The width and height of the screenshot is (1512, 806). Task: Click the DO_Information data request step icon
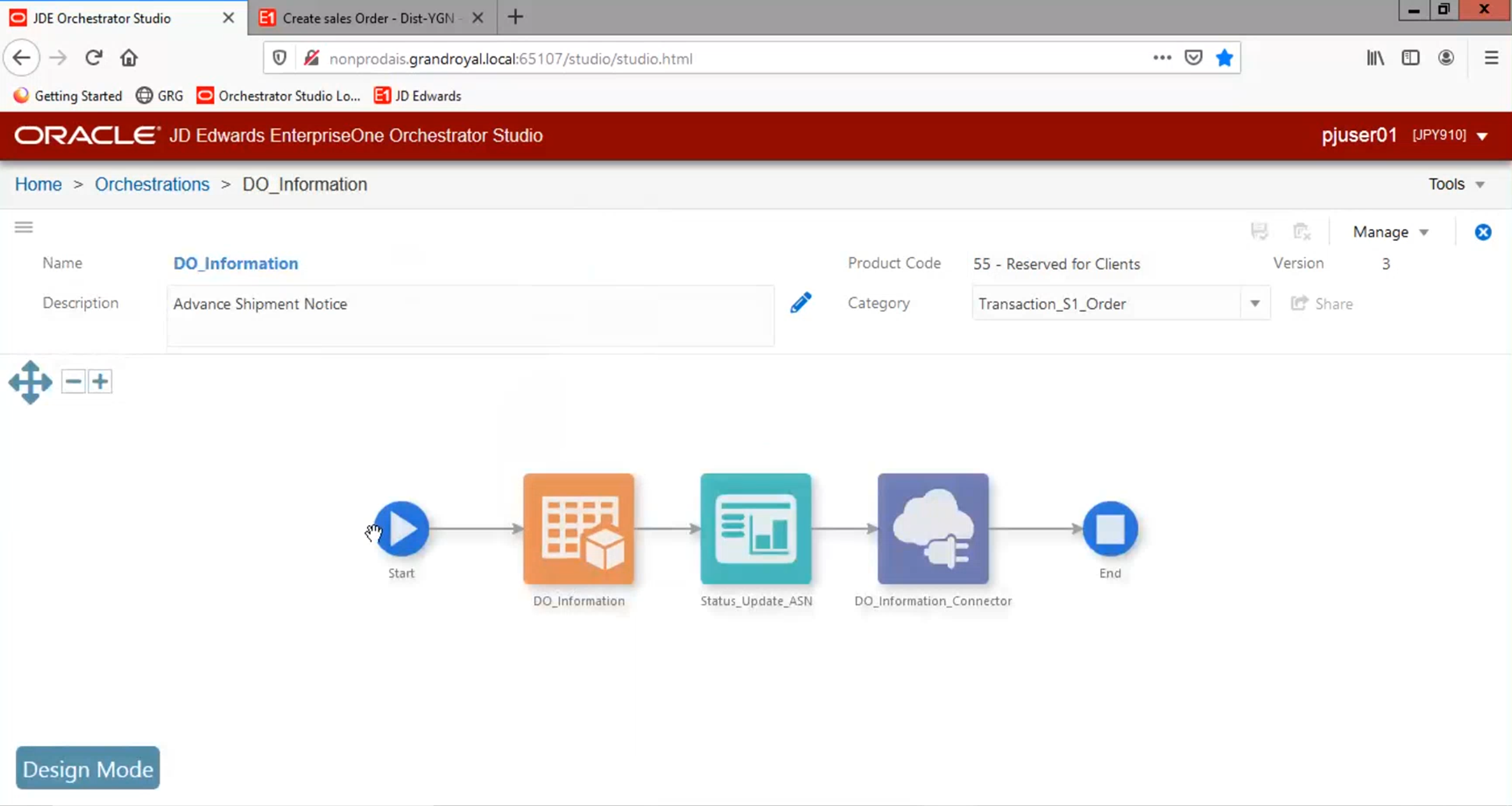coord(578,528)
